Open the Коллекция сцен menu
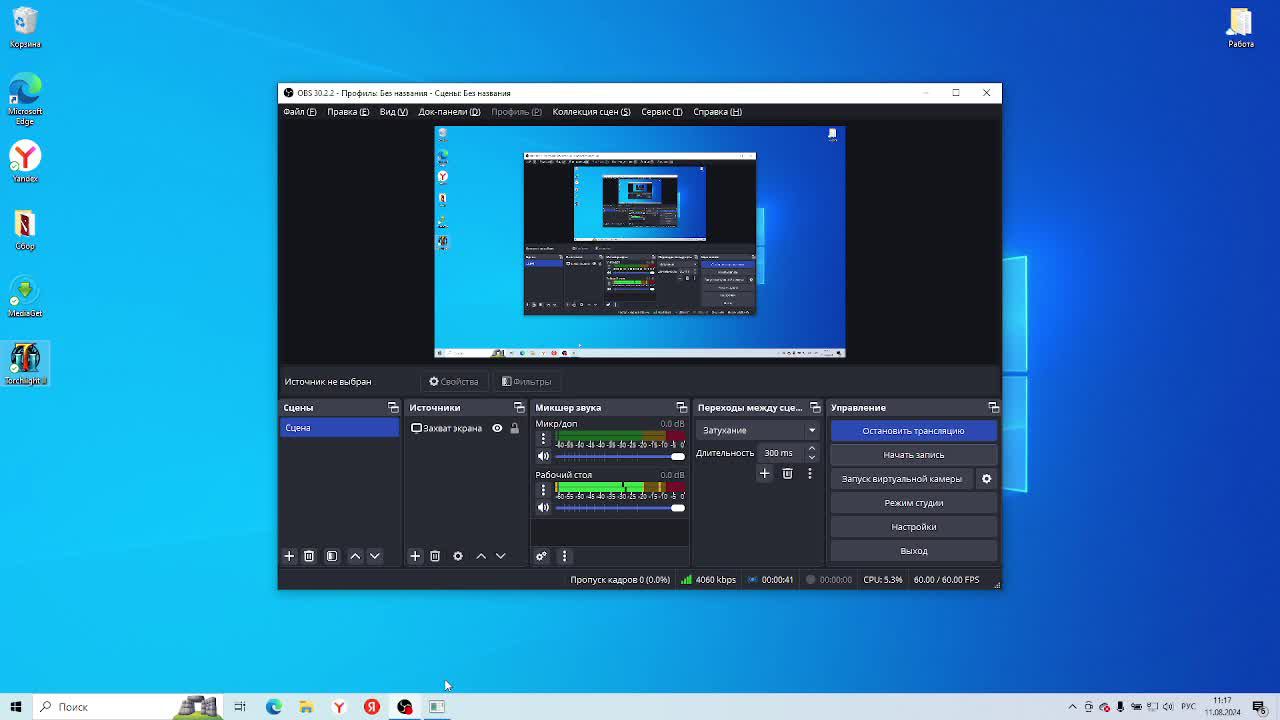1280x720 pixels. [591, 112]
